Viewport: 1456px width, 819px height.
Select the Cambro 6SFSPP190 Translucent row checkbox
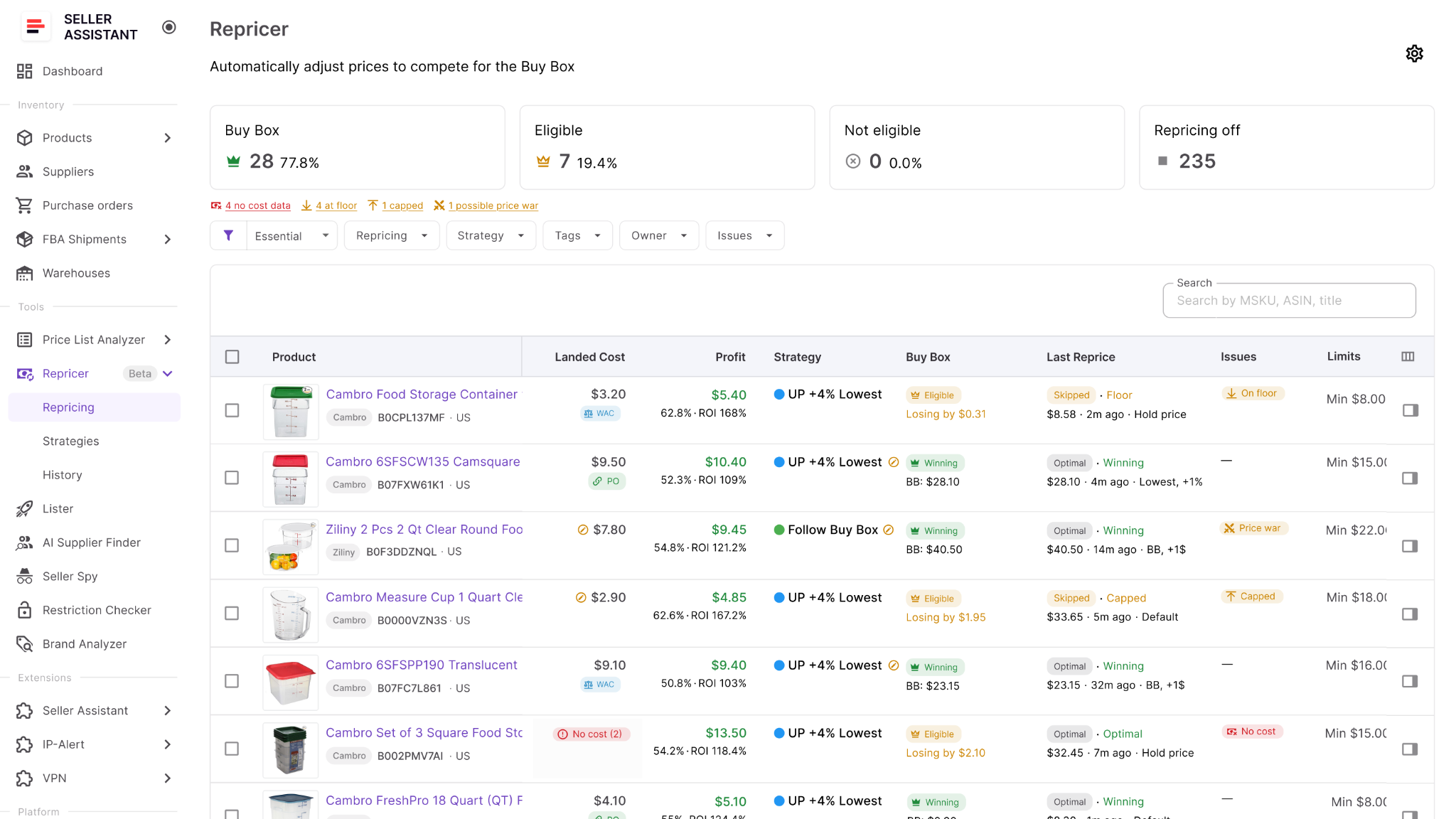(x=232, y=681)
